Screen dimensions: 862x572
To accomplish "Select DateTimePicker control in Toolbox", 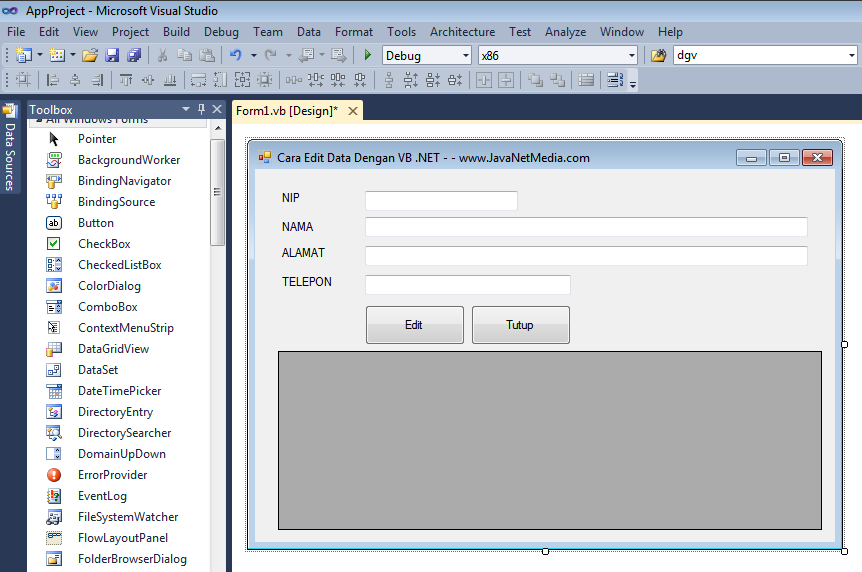I will (119, 391).
